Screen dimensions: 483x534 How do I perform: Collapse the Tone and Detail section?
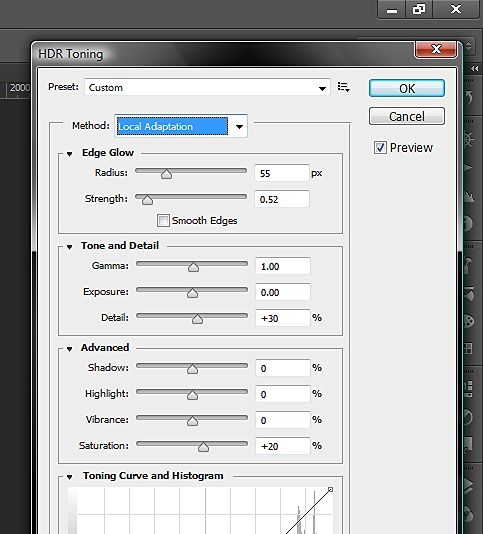pos(69,247)
